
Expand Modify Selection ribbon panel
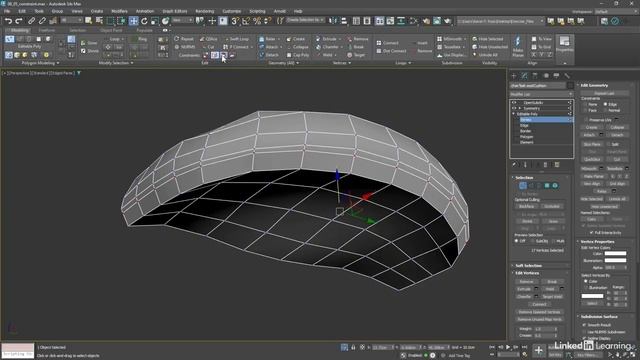click(x=116, y=63)
